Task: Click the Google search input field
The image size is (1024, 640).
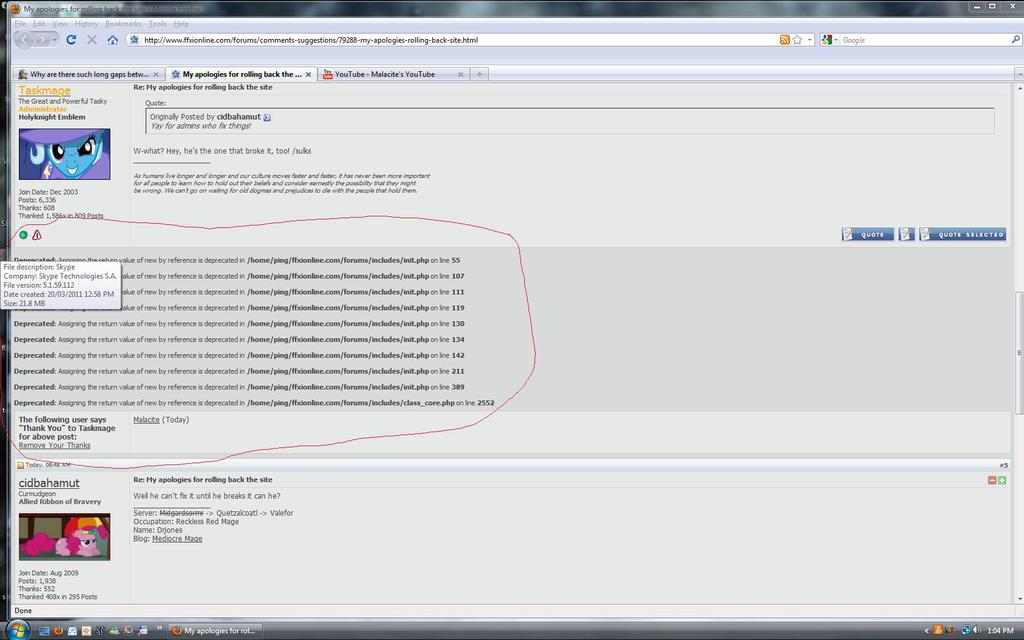Action: click(x=920, y=40)
